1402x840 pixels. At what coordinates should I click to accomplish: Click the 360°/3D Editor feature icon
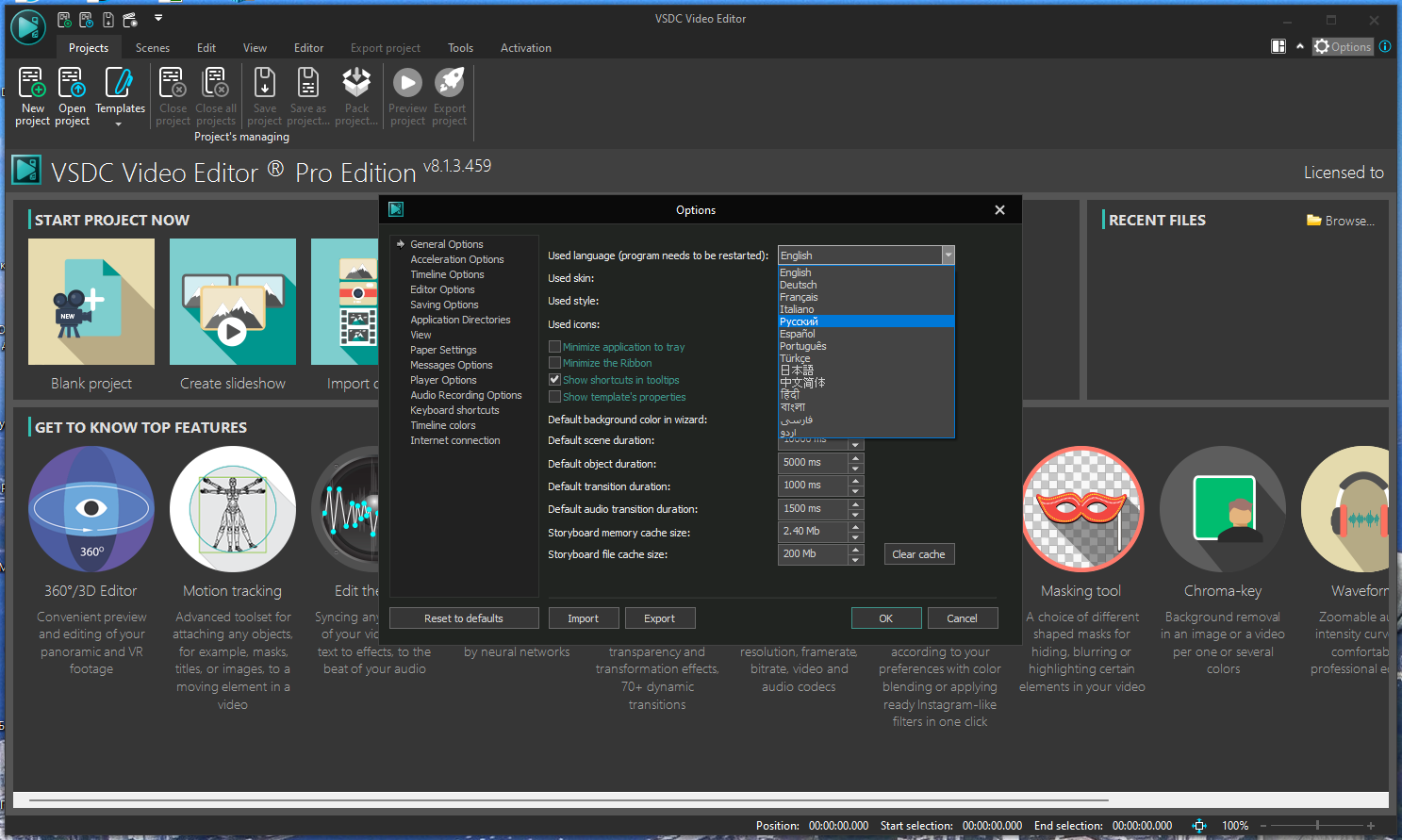click(x=91, y=509)
